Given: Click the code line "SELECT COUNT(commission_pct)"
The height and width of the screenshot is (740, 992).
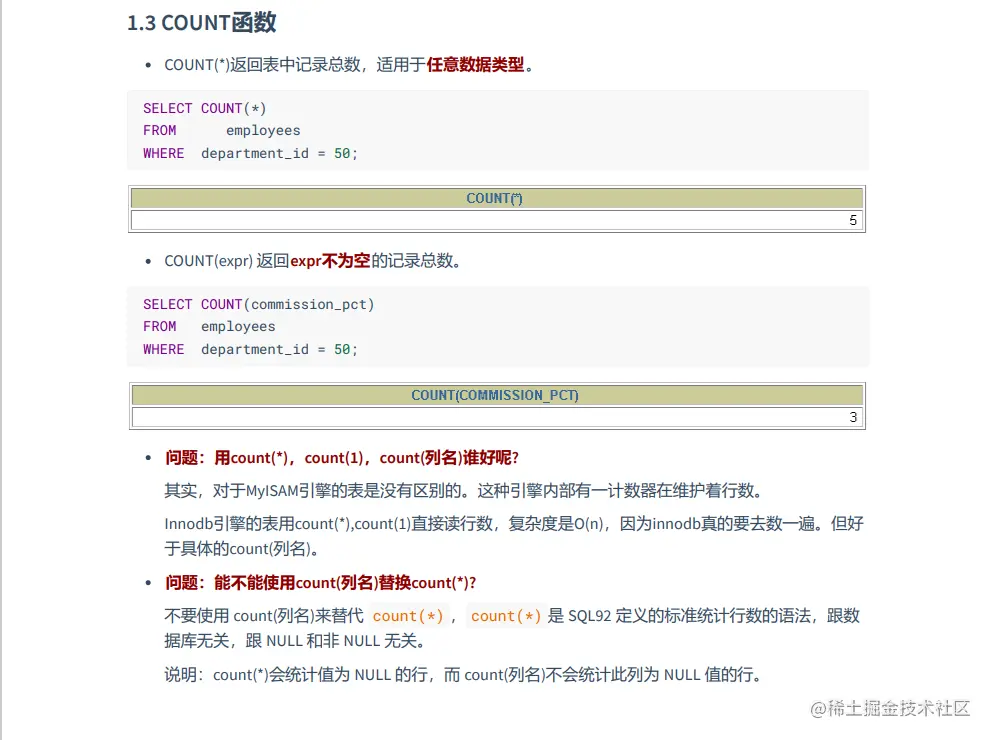Looking at the screenshot, I should coord(259,305).
